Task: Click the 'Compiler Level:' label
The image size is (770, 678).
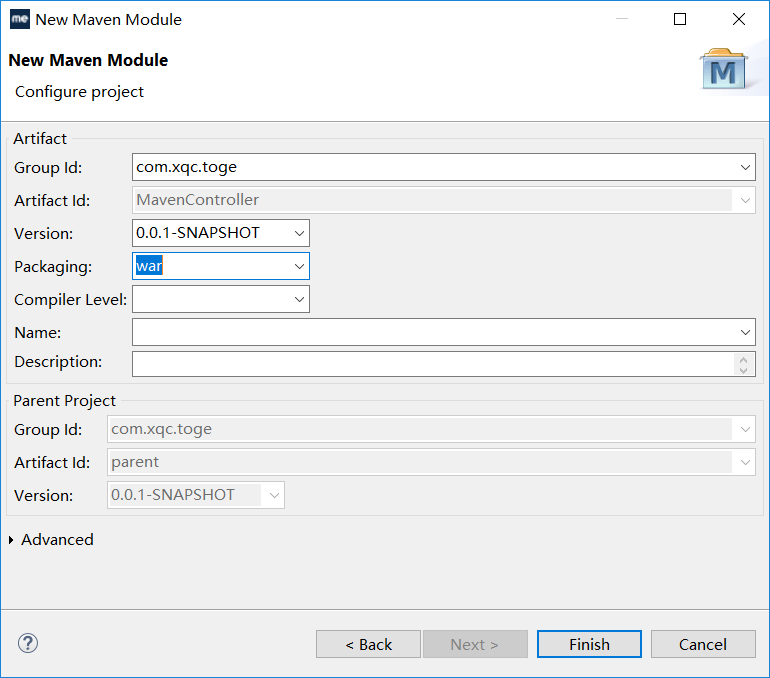Action: 70,299
